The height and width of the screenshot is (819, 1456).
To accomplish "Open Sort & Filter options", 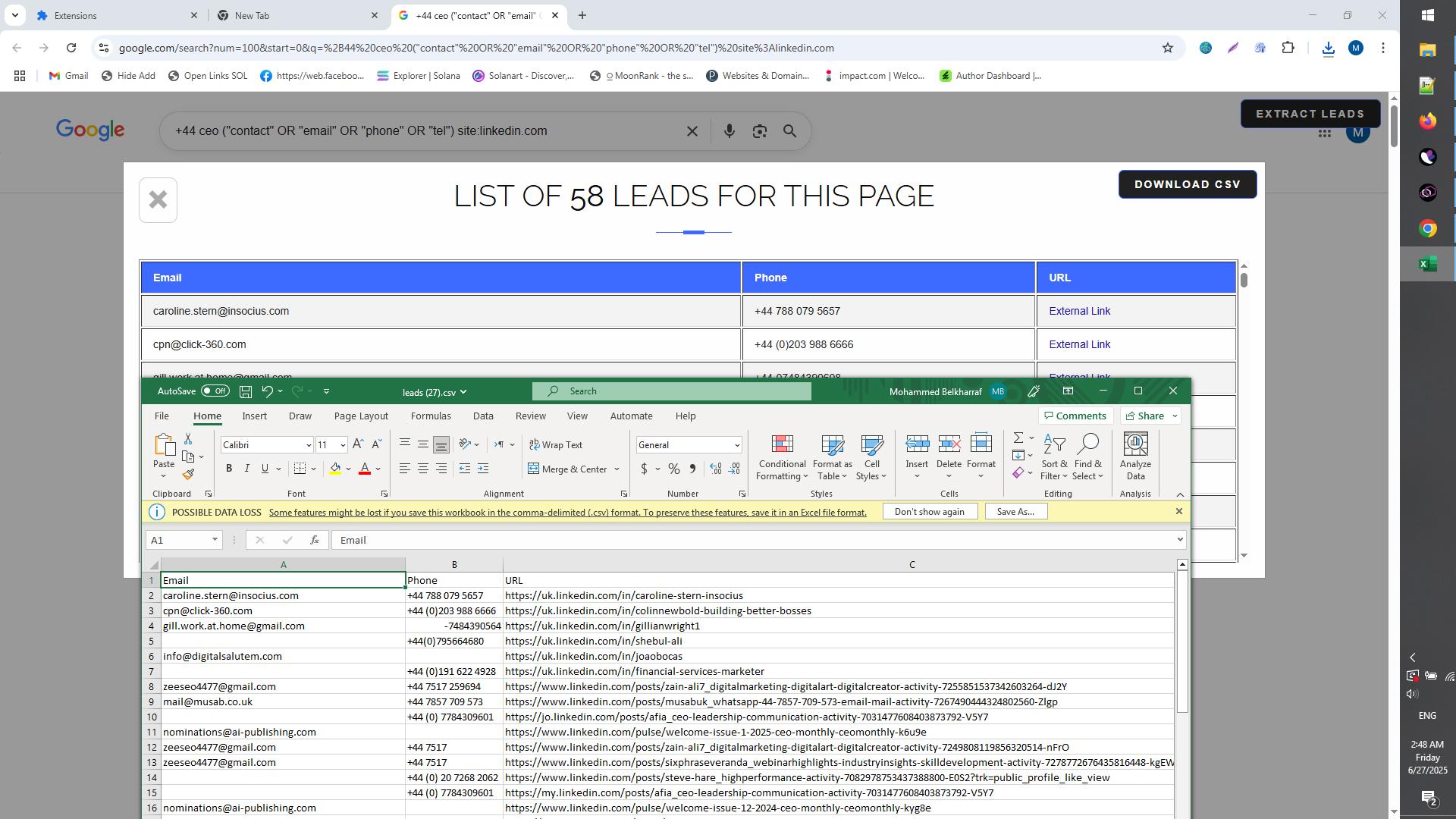I will [1054, 455].
